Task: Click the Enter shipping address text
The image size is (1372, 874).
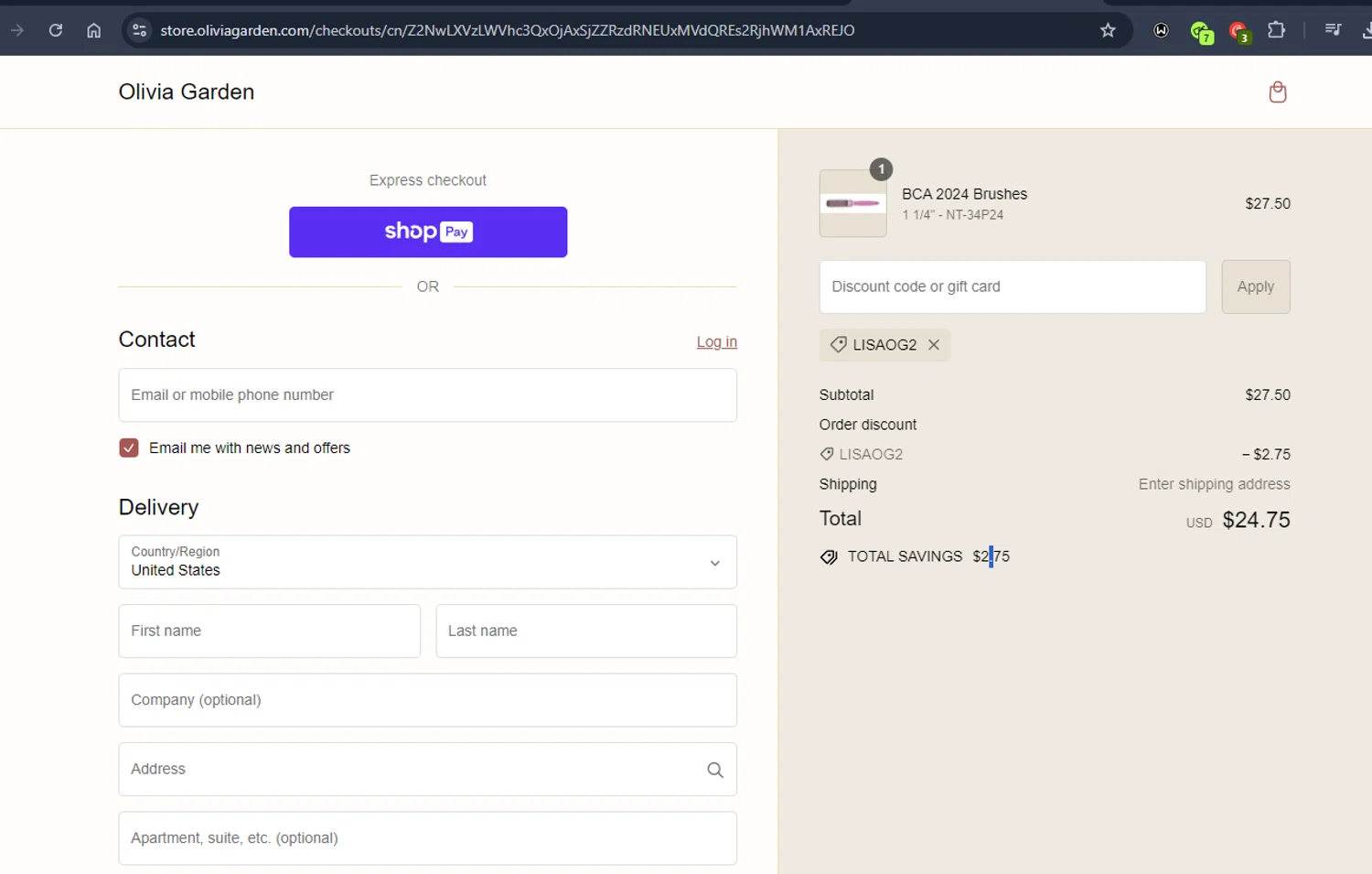Action: tap(1214, 484)
